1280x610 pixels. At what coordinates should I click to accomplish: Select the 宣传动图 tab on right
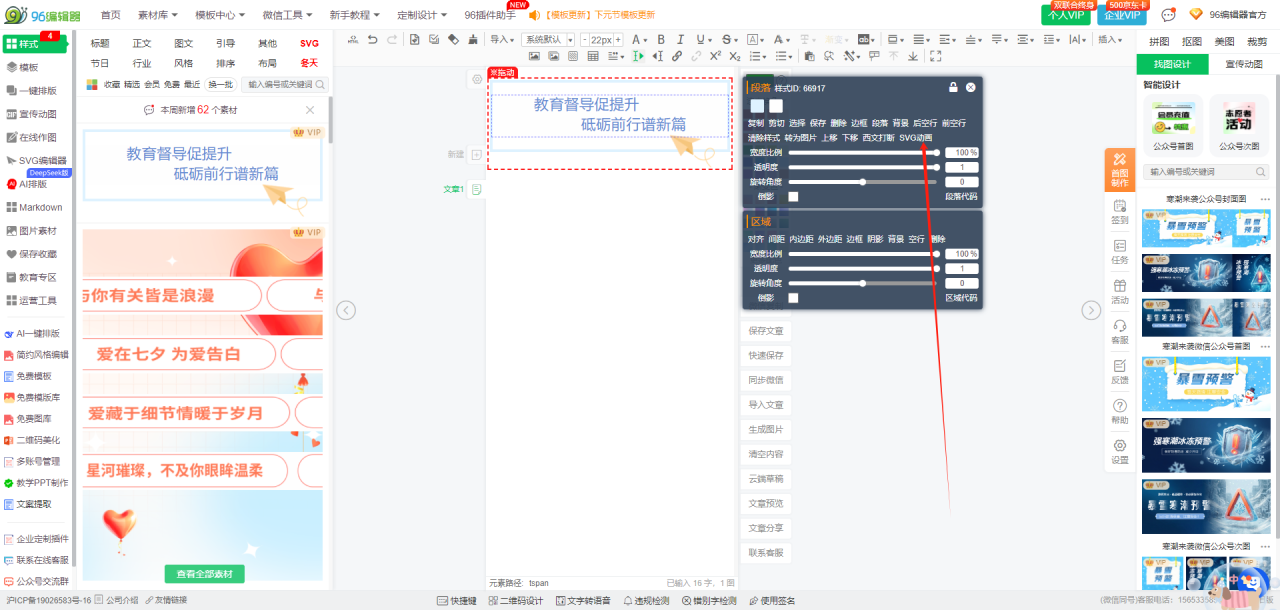tap(1243, 64)
